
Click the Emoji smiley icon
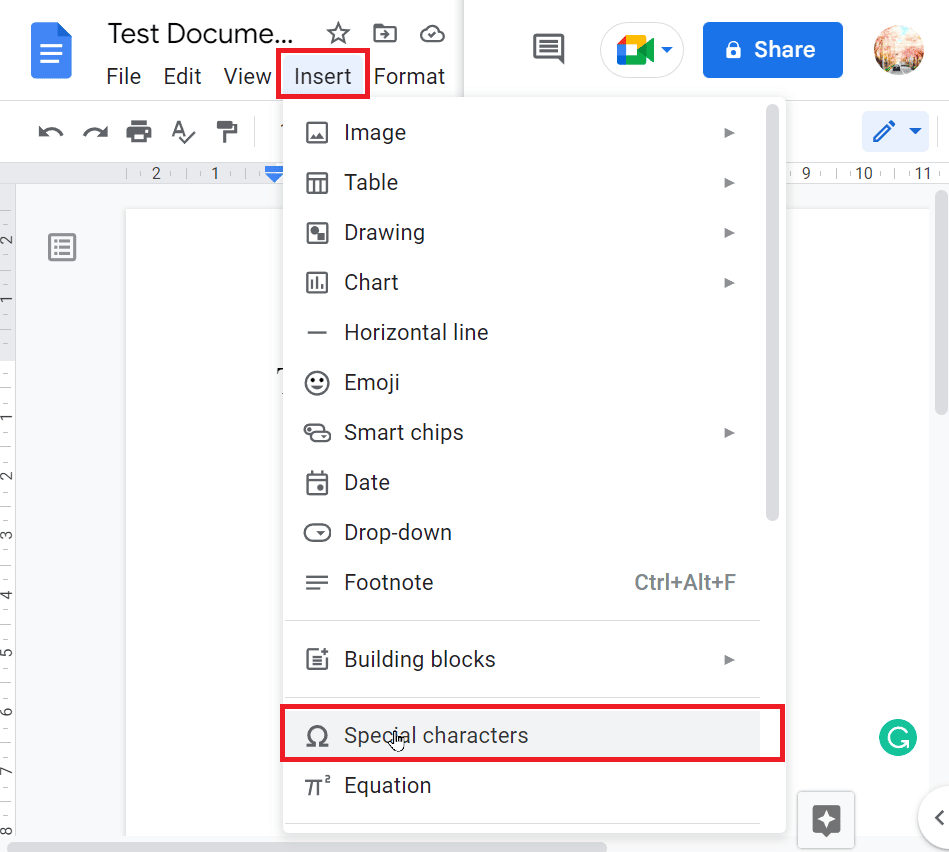point(317,383)
